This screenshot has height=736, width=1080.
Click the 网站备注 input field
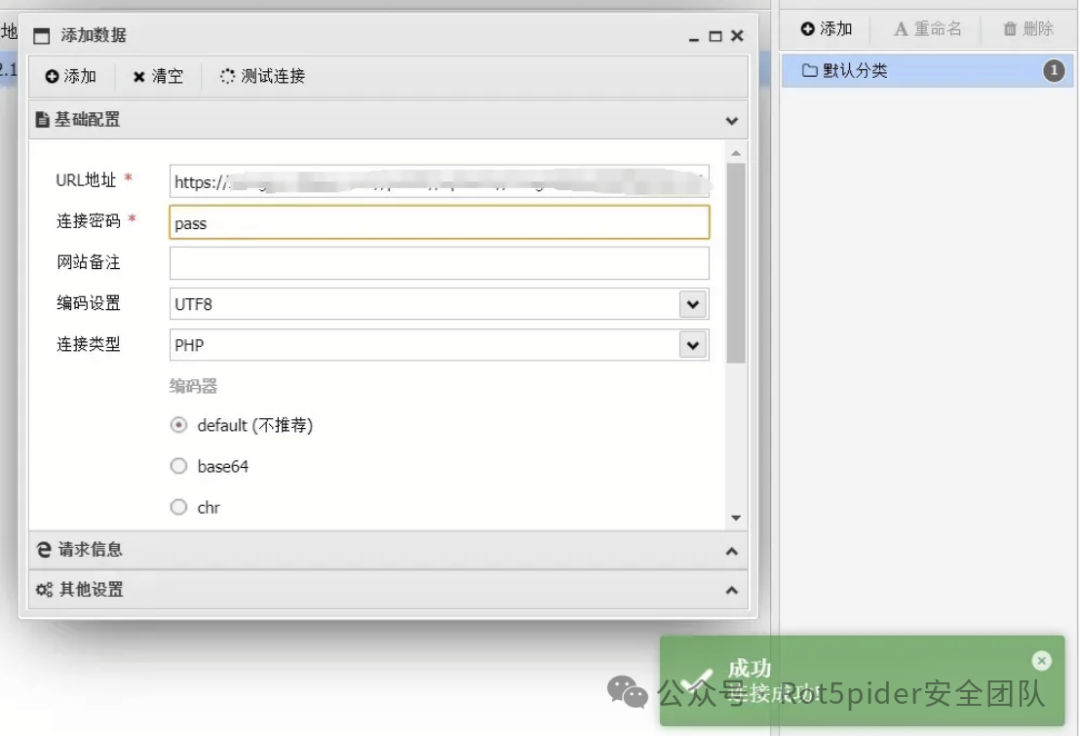point(439,263)
